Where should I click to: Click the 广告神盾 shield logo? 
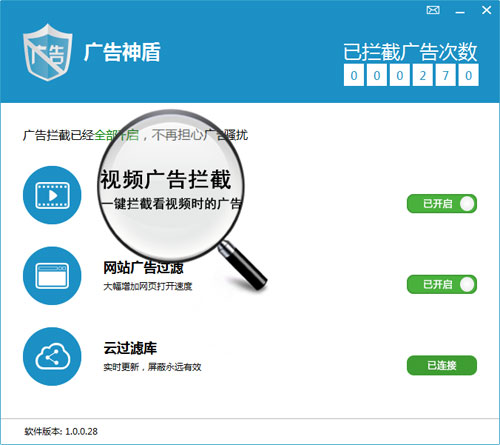click(47, 53)
